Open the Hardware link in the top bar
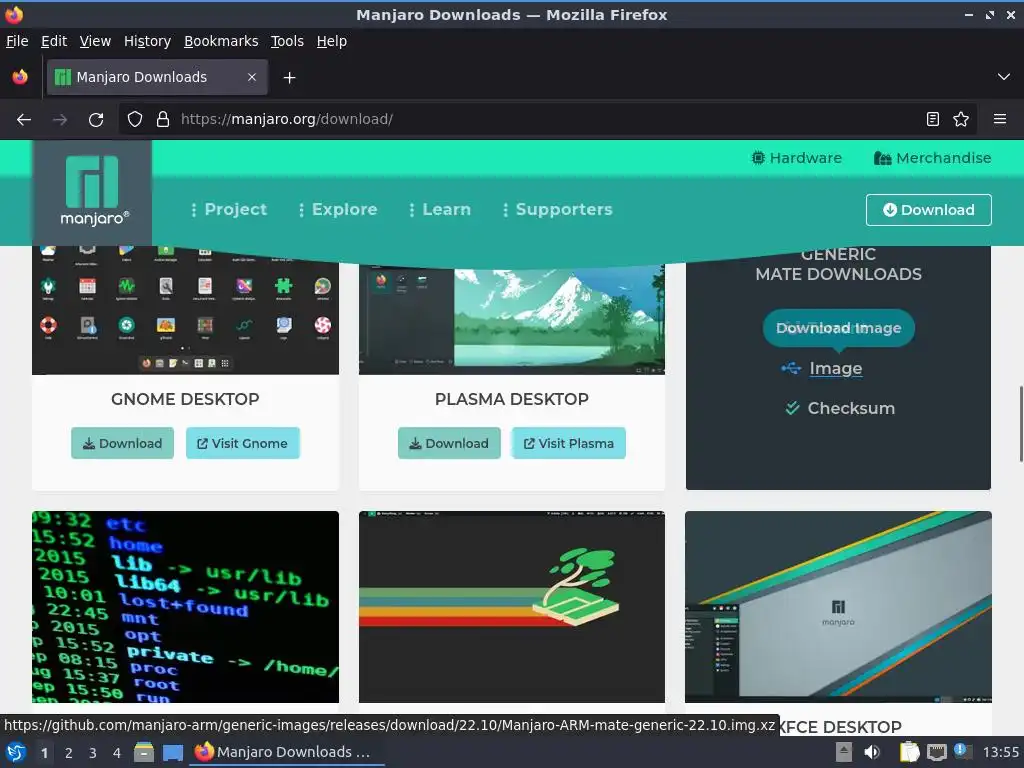1024x768 pixels. tap(797, 158)
